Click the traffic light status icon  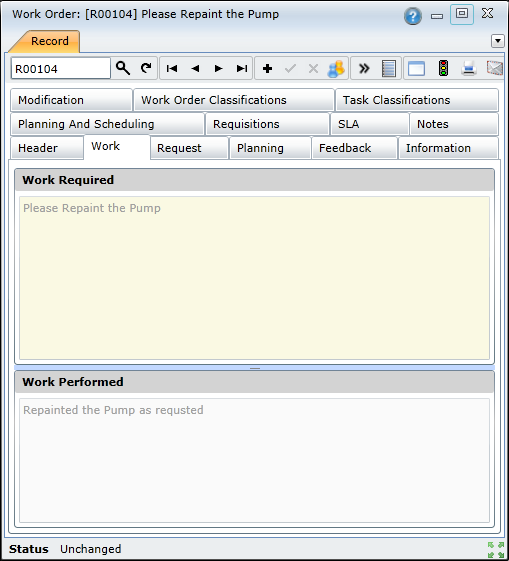click(444, 68)
